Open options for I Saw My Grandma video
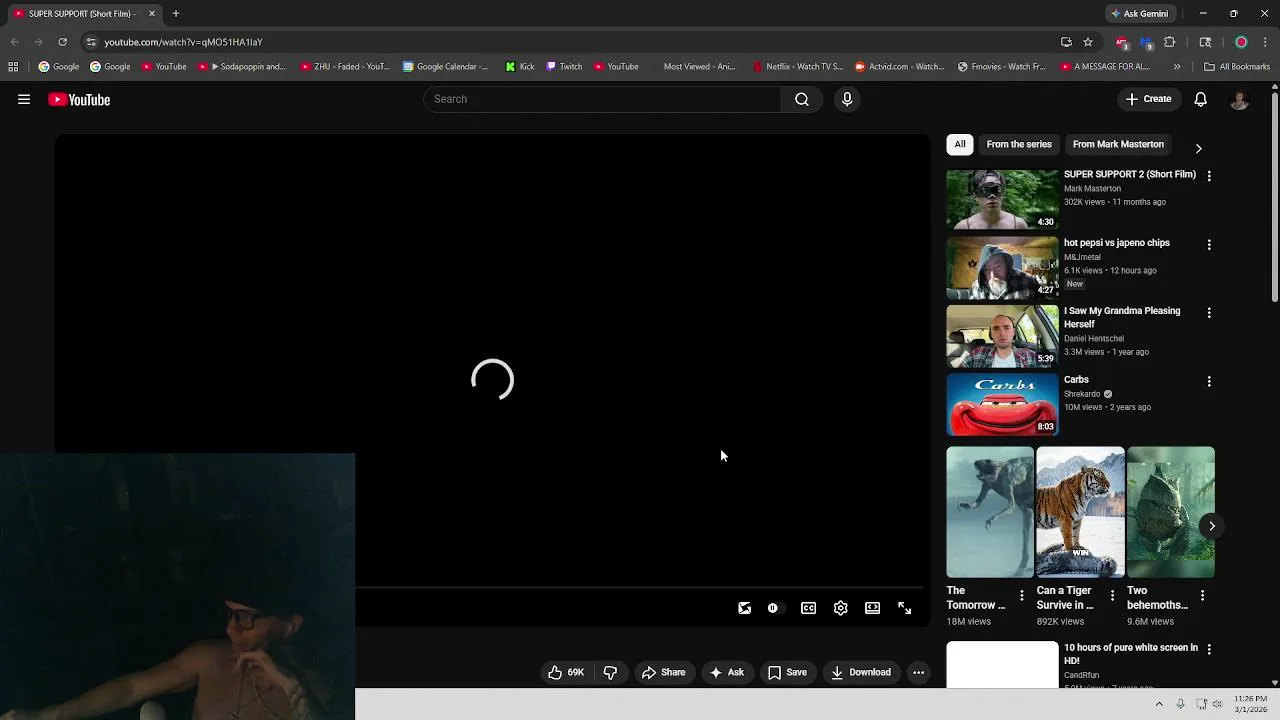Viewport: 1280px width, 720px height. (x=1209, y=313)
